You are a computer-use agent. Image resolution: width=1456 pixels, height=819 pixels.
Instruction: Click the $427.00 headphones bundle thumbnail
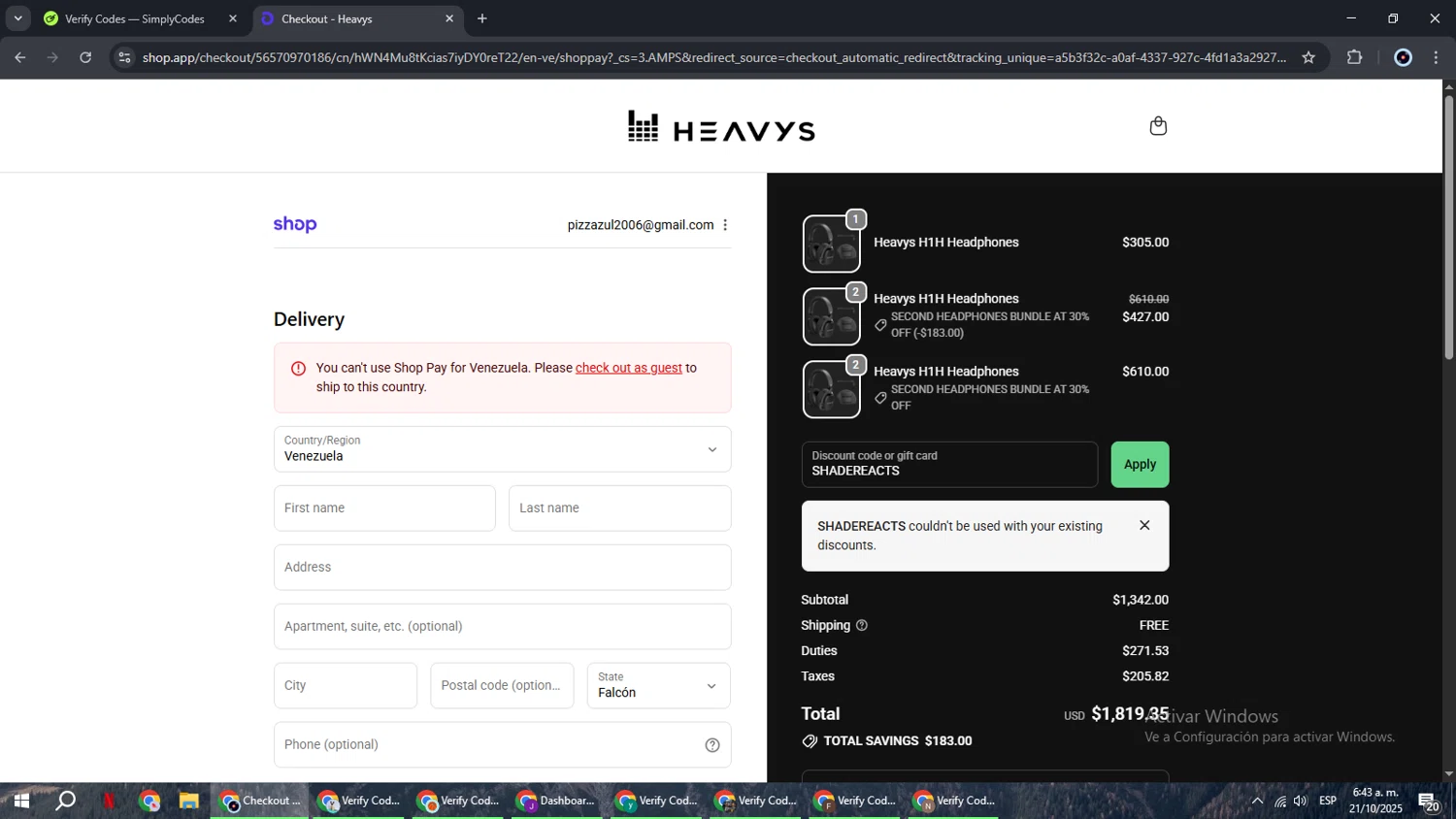coord(832,316)
